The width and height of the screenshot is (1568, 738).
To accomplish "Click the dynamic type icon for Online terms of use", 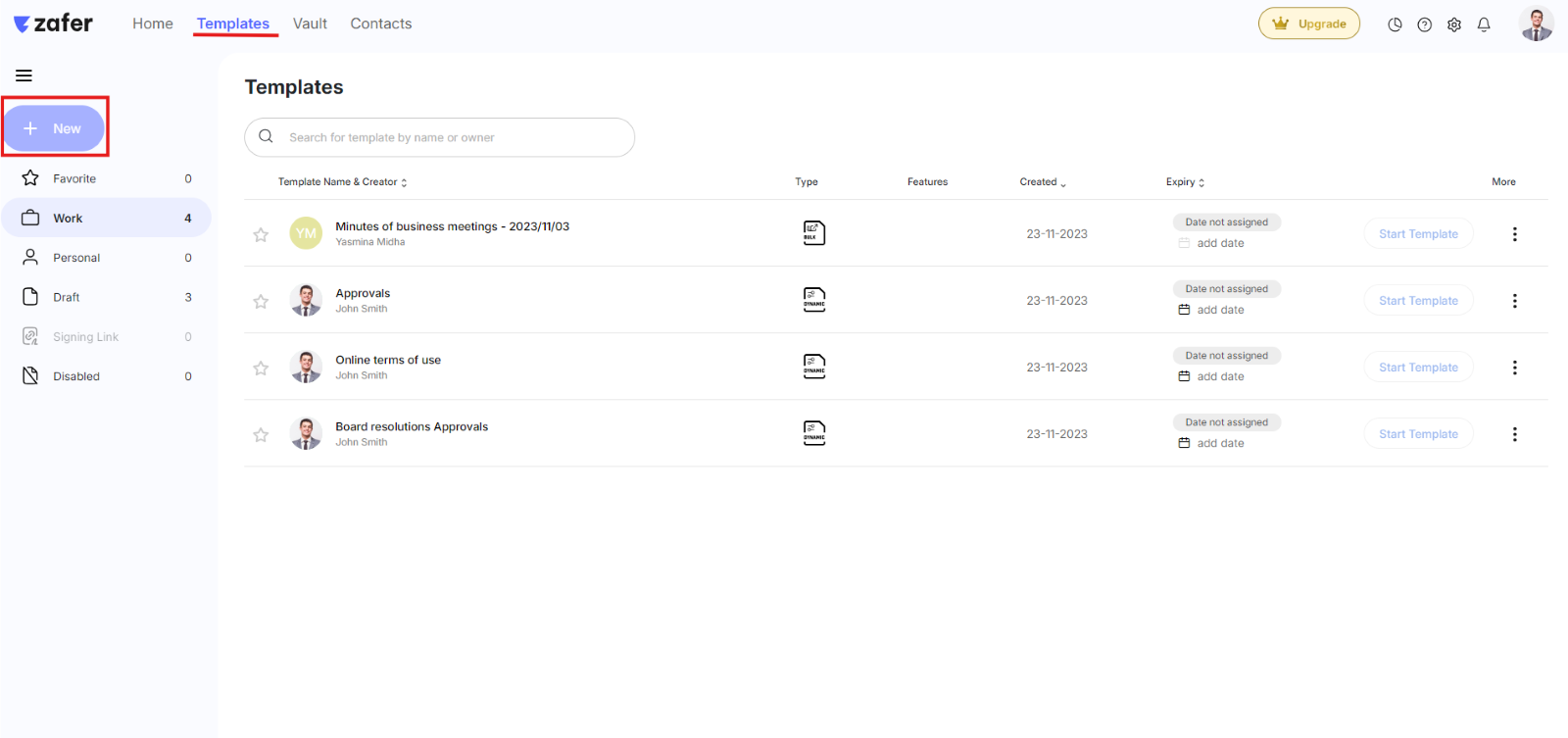I will (x=814, y=367).
